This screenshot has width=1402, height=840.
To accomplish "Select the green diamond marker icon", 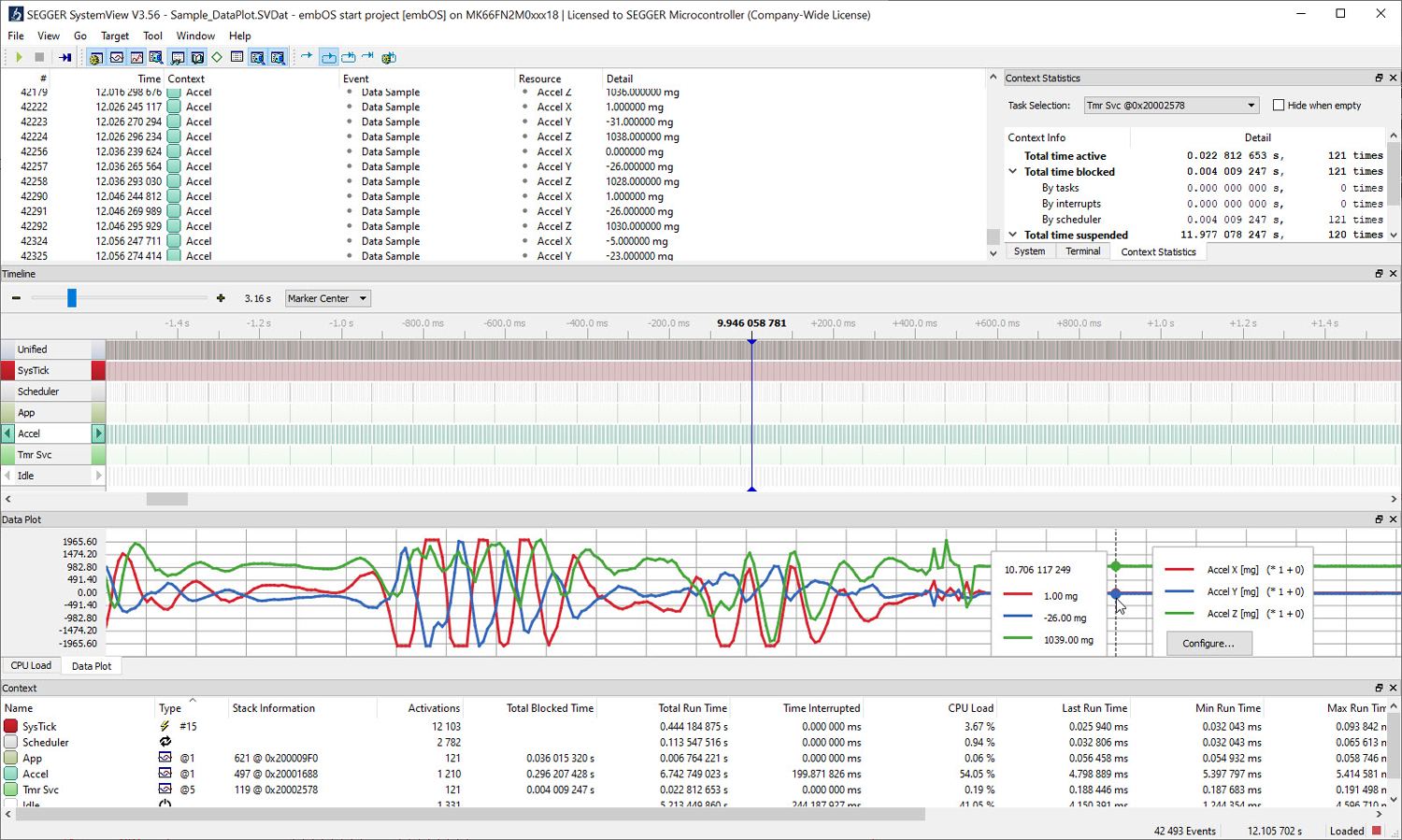I will [x=216, y=57].
